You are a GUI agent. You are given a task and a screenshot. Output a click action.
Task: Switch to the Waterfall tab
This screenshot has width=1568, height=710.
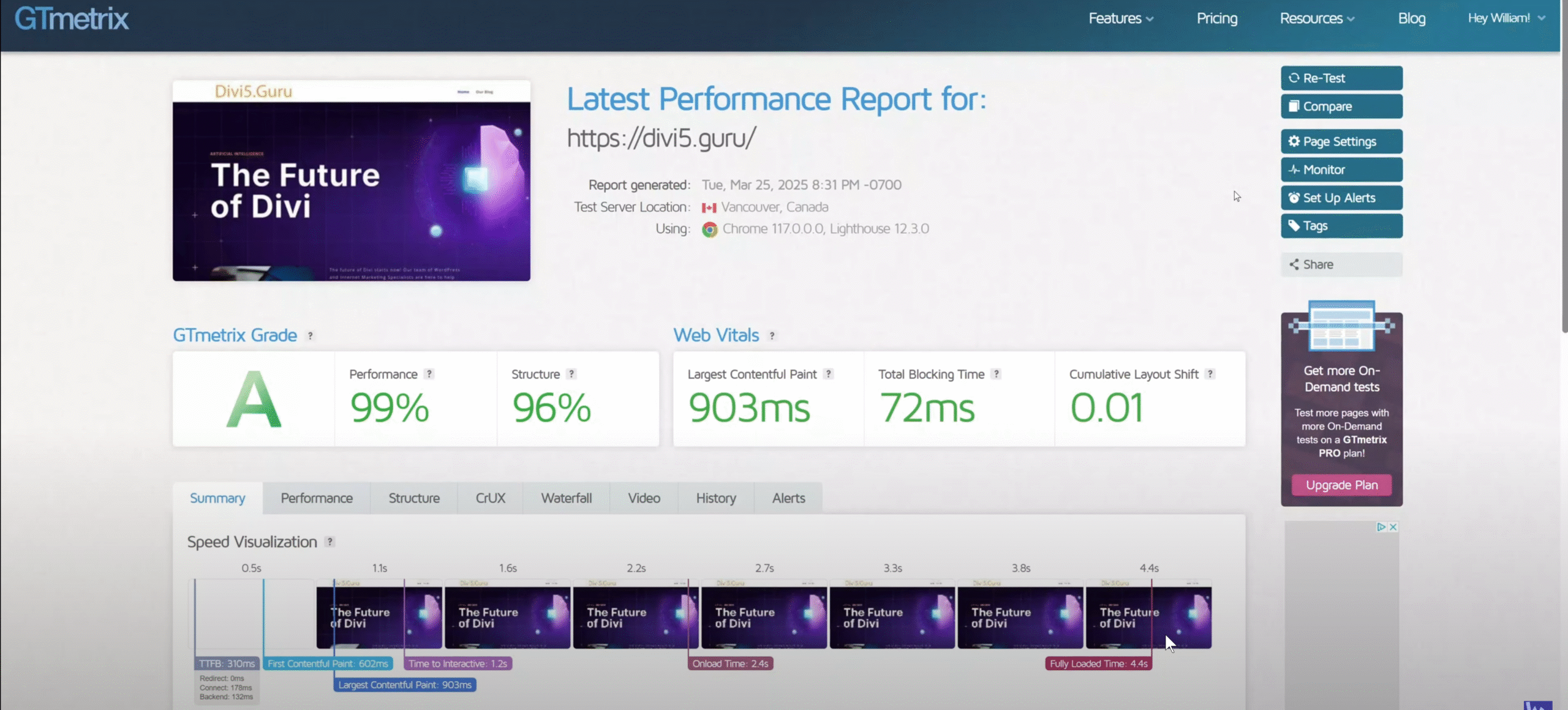565,498
